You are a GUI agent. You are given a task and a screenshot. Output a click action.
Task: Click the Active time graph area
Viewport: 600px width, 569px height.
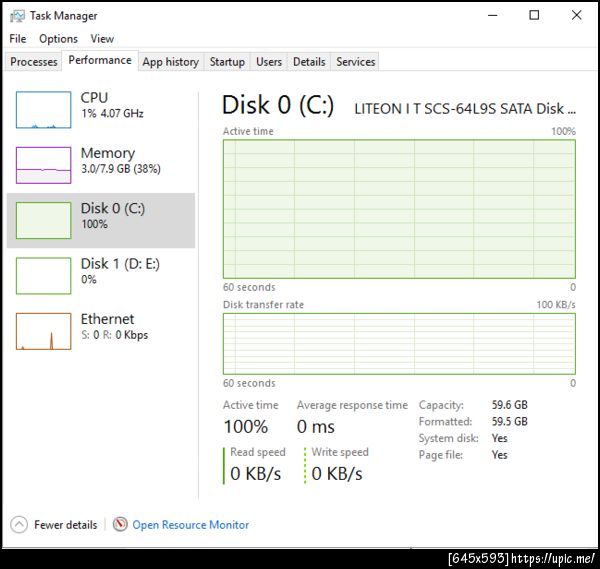pyautogui.click(x=399, y=209)
